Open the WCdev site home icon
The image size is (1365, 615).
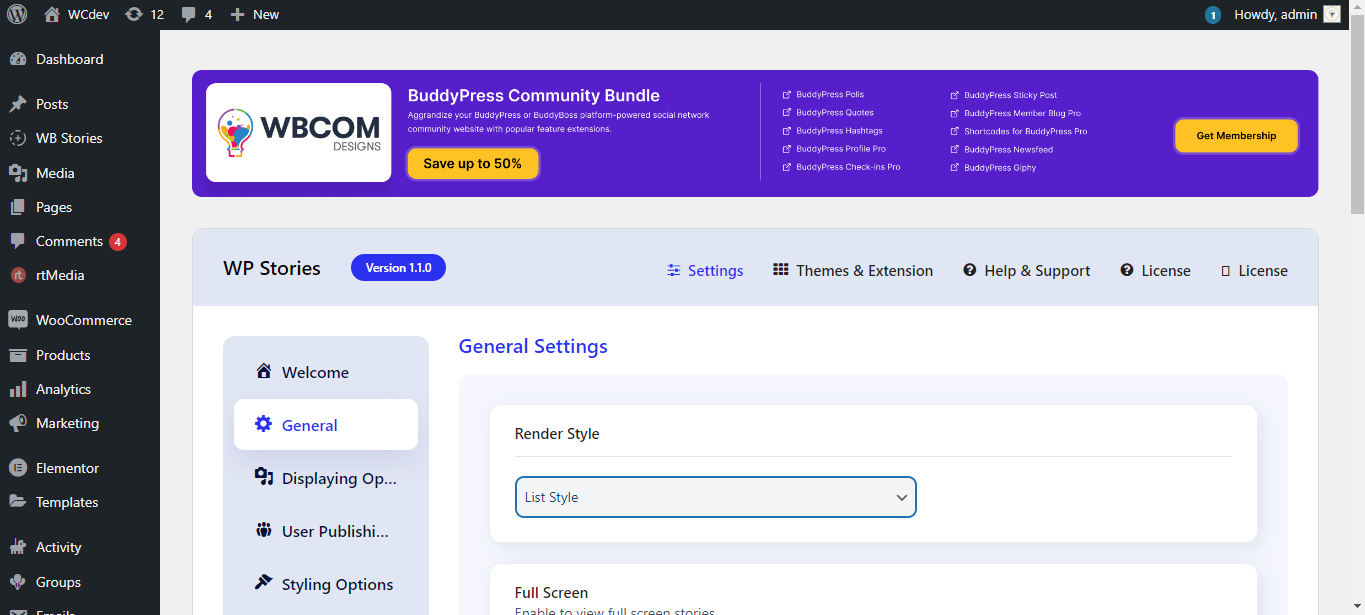tap(52, 14)
